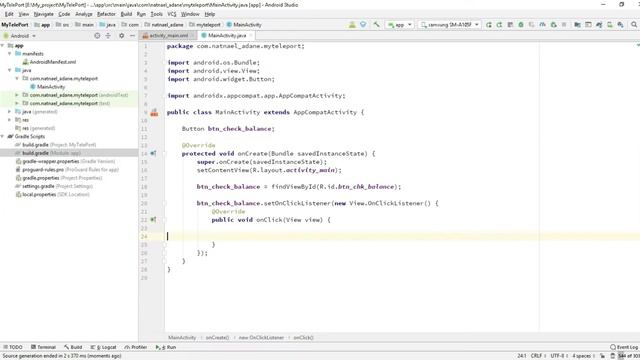
Task: Collapse the Gradle Scripts node
Action: 2,136
